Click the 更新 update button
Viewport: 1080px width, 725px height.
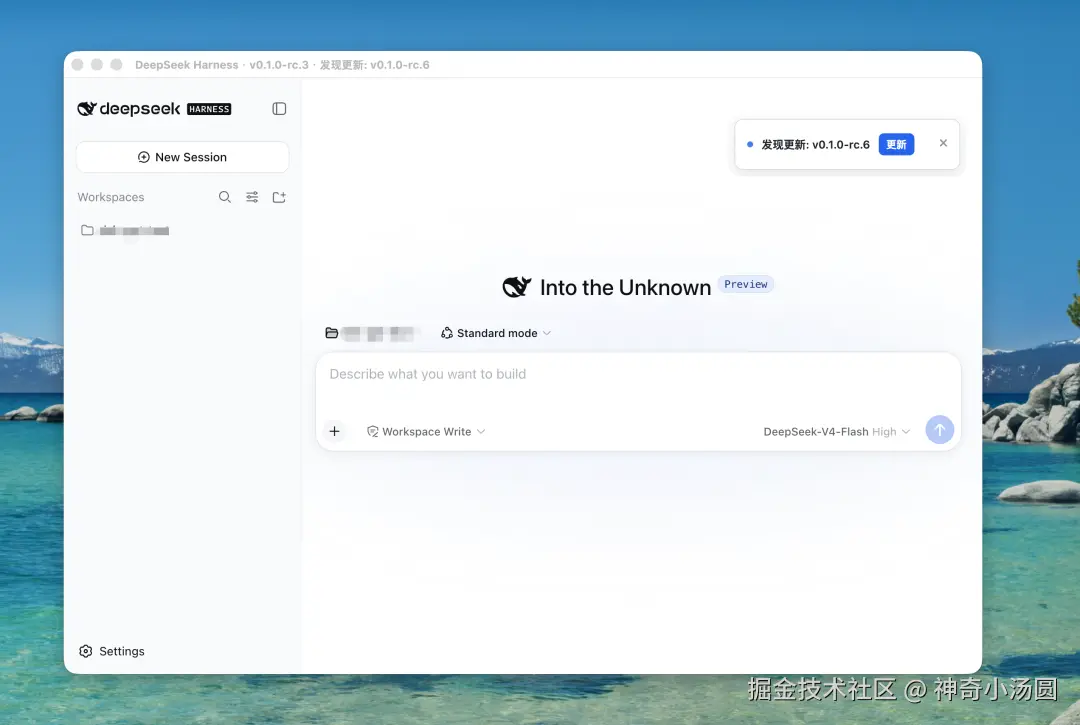[x=896, y=145]
